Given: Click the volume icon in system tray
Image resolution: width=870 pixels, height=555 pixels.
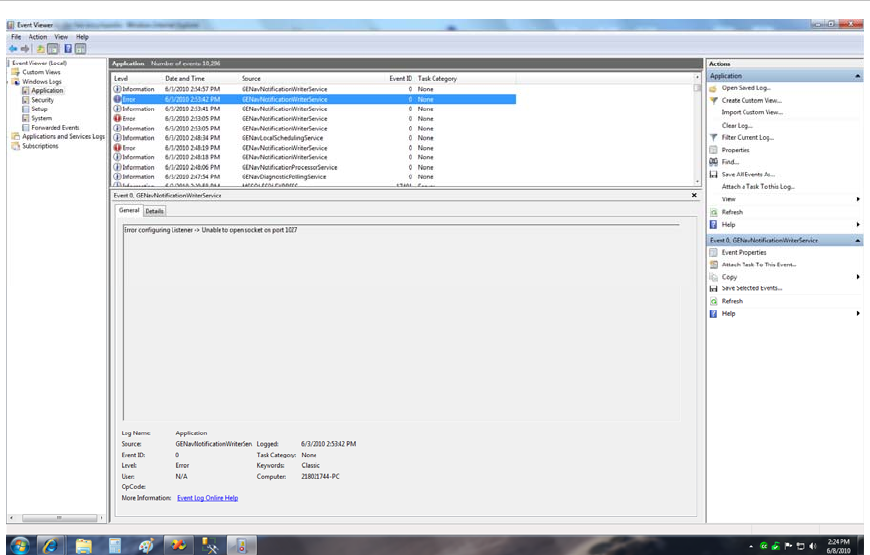Looking at the screenshot, I should coord(813,546).
